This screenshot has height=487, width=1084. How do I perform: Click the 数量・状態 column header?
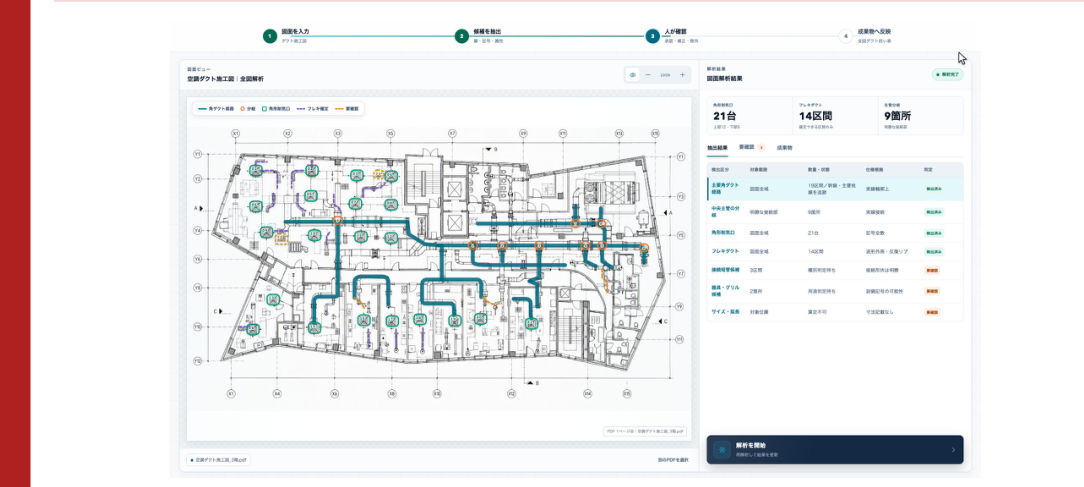click(x=817, y=169)
